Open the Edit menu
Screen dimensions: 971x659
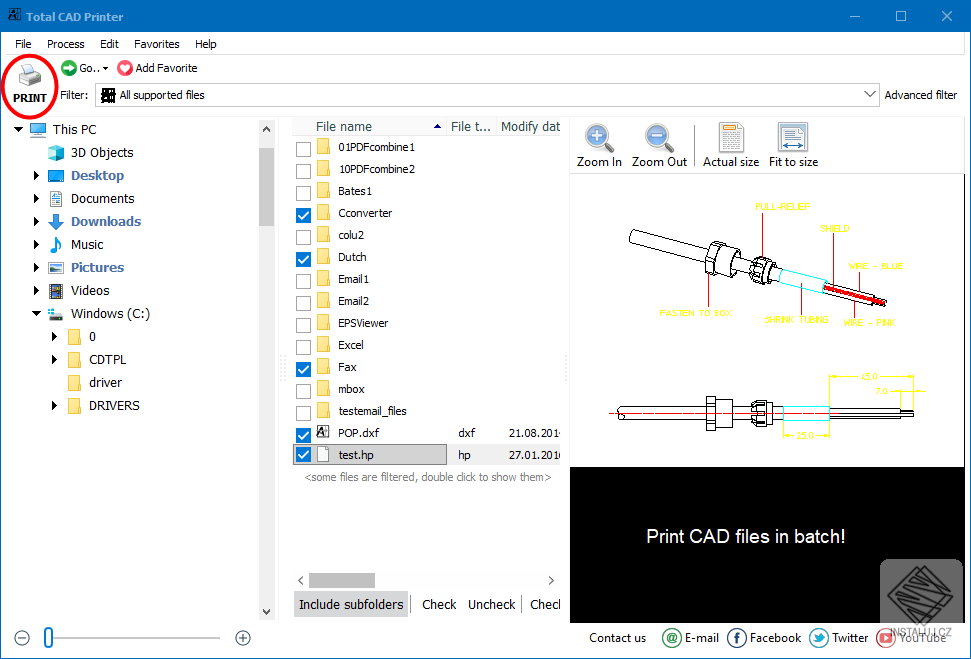(x=109, y=44)
